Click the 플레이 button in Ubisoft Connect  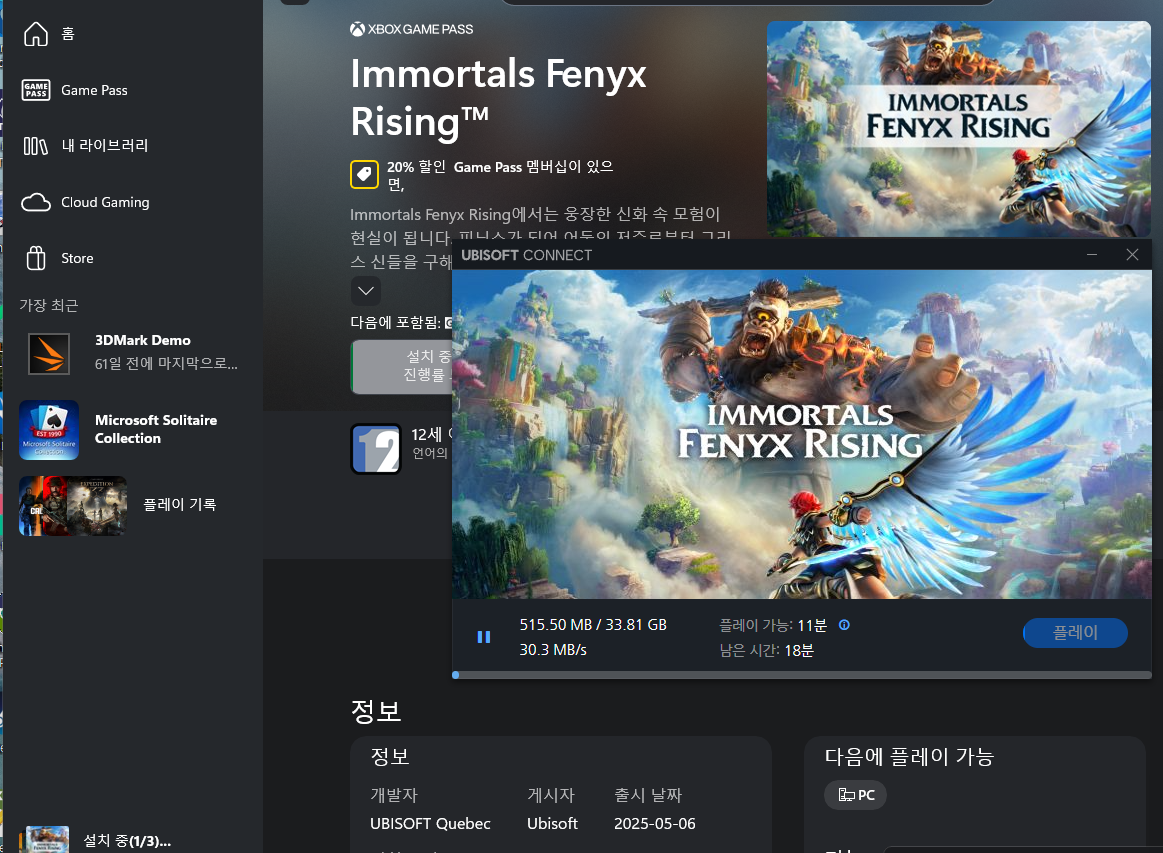pos(1075,633)
